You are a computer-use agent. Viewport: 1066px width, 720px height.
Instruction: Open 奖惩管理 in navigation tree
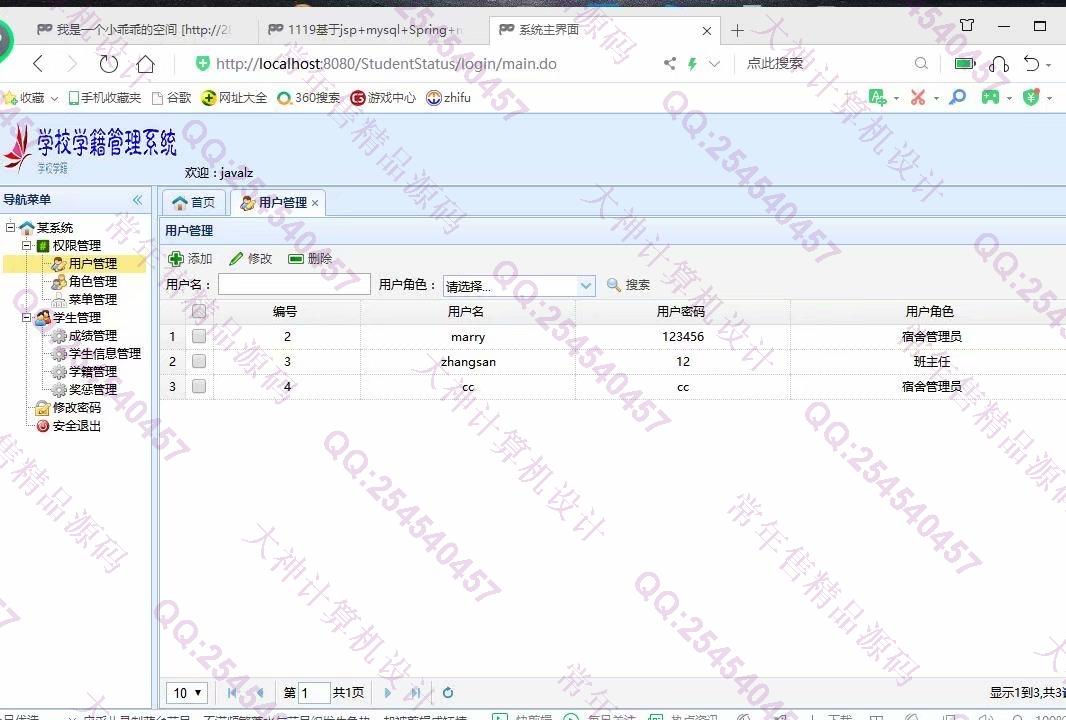93,390
